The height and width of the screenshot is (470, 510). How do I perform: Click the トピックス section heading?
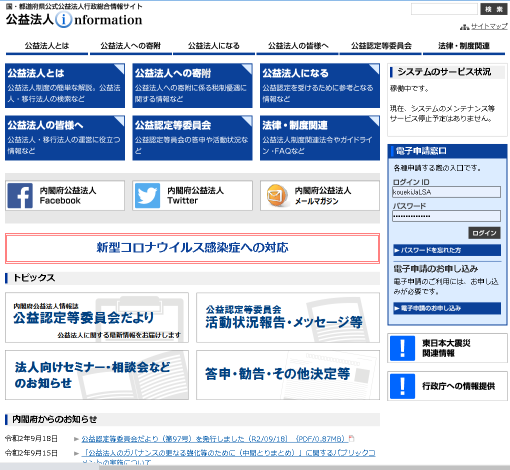pos(34,278)
